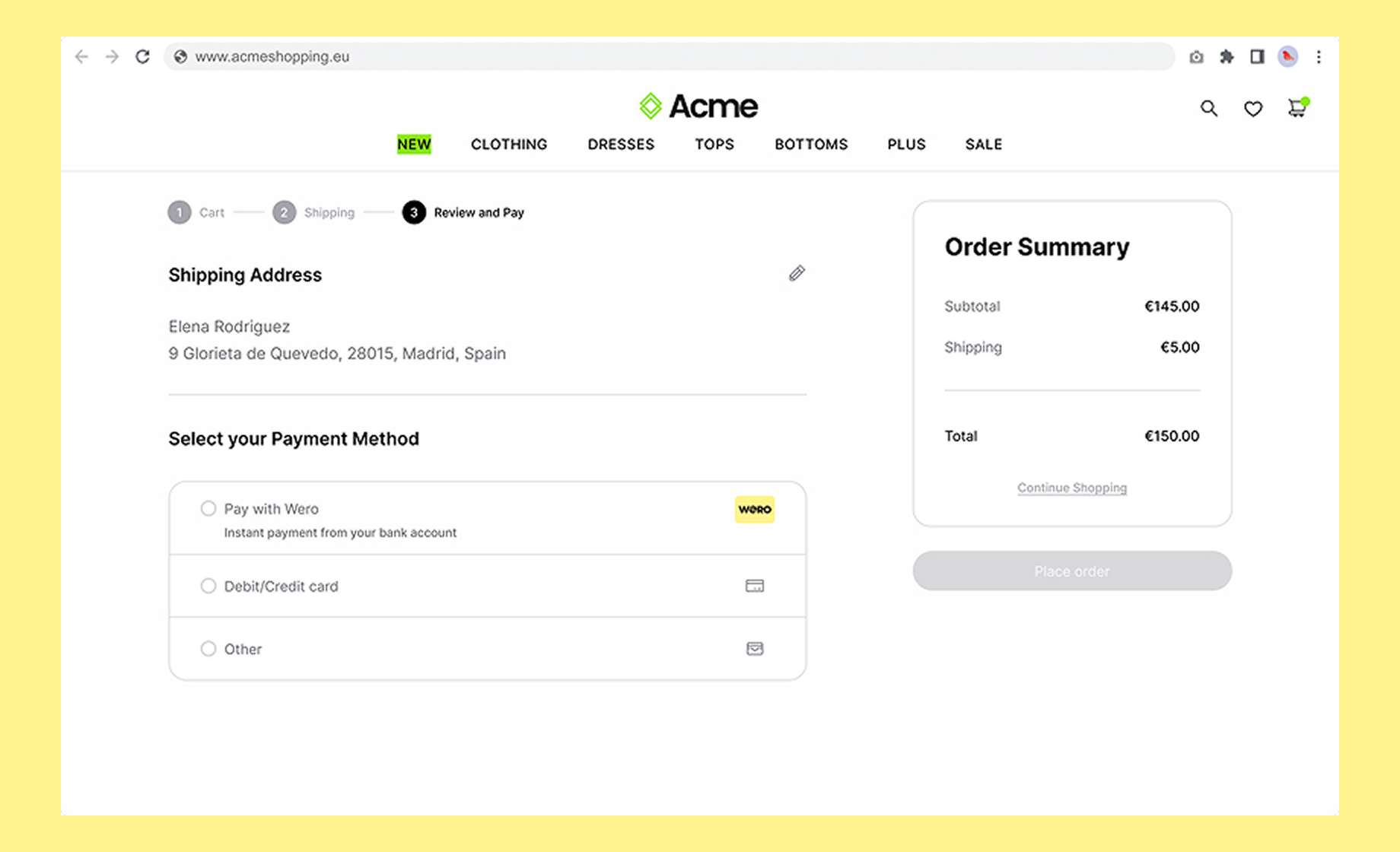Toggle the browser side panel icon

[1257, 57]
